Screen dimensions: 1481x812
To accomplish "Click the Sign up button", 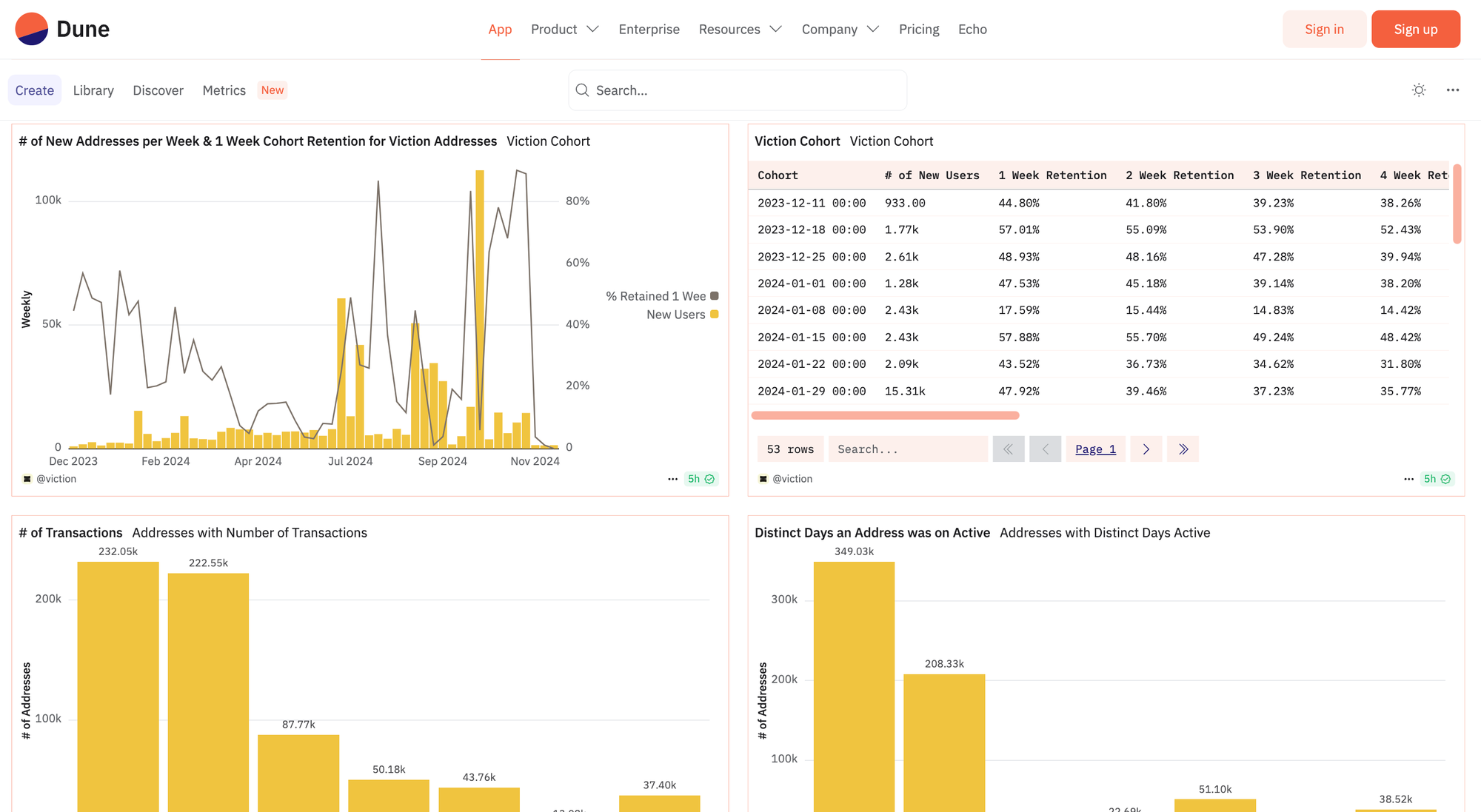I will [x=1415, y=29].
